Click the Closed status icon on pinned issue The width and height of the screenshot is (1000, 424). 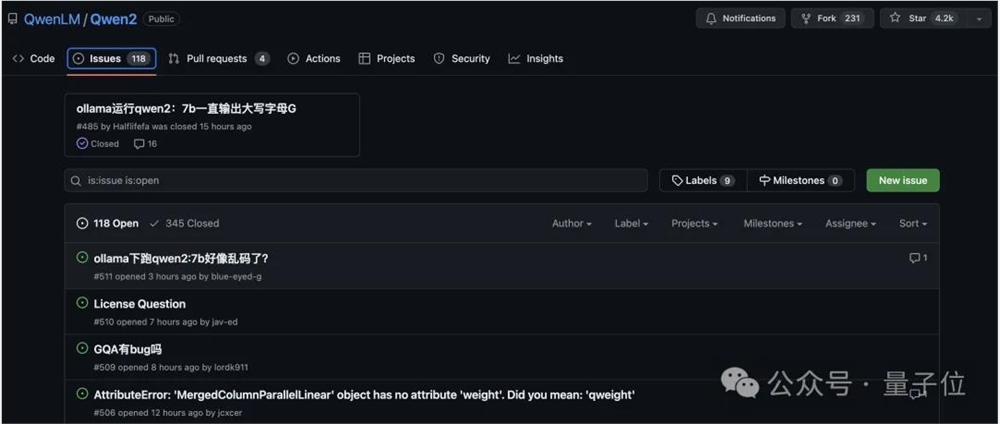(82, 143)
